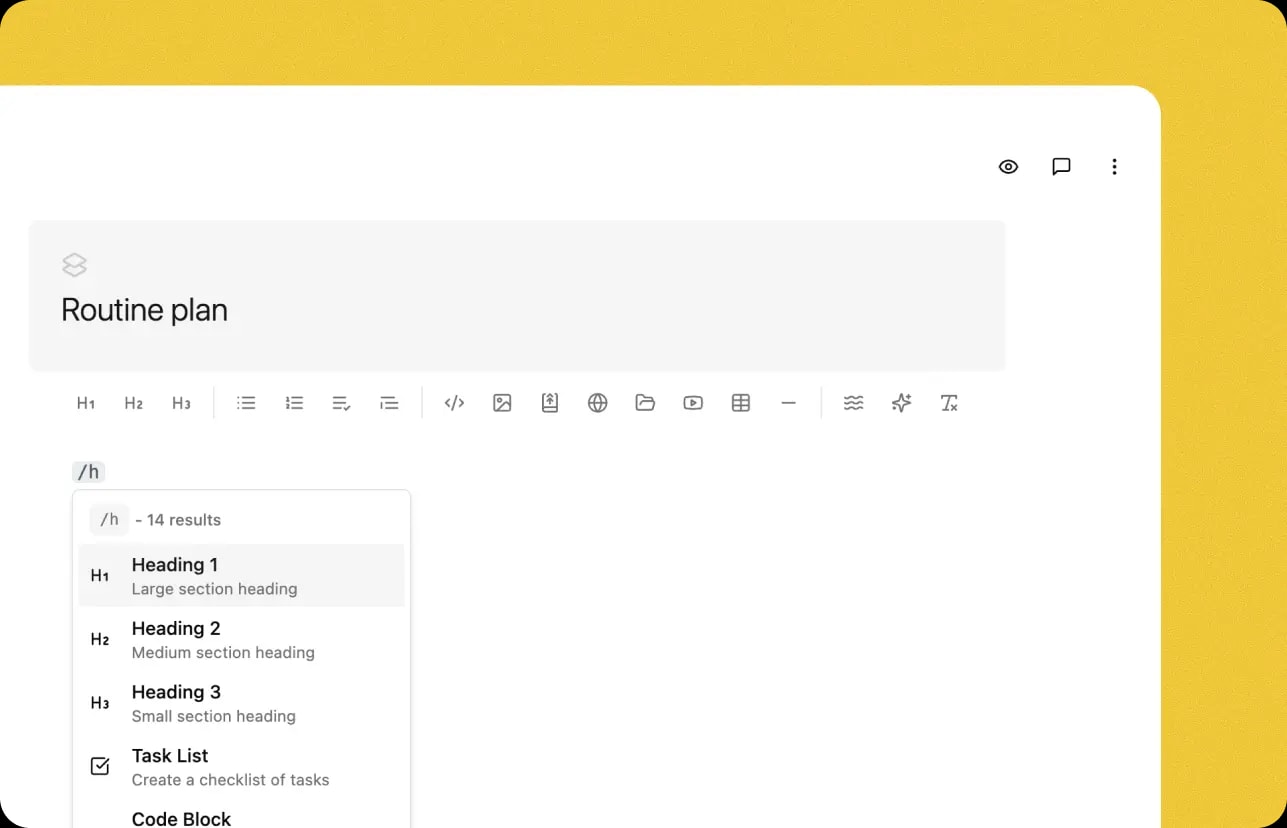Insert a video with the play icon

(693, 403)
